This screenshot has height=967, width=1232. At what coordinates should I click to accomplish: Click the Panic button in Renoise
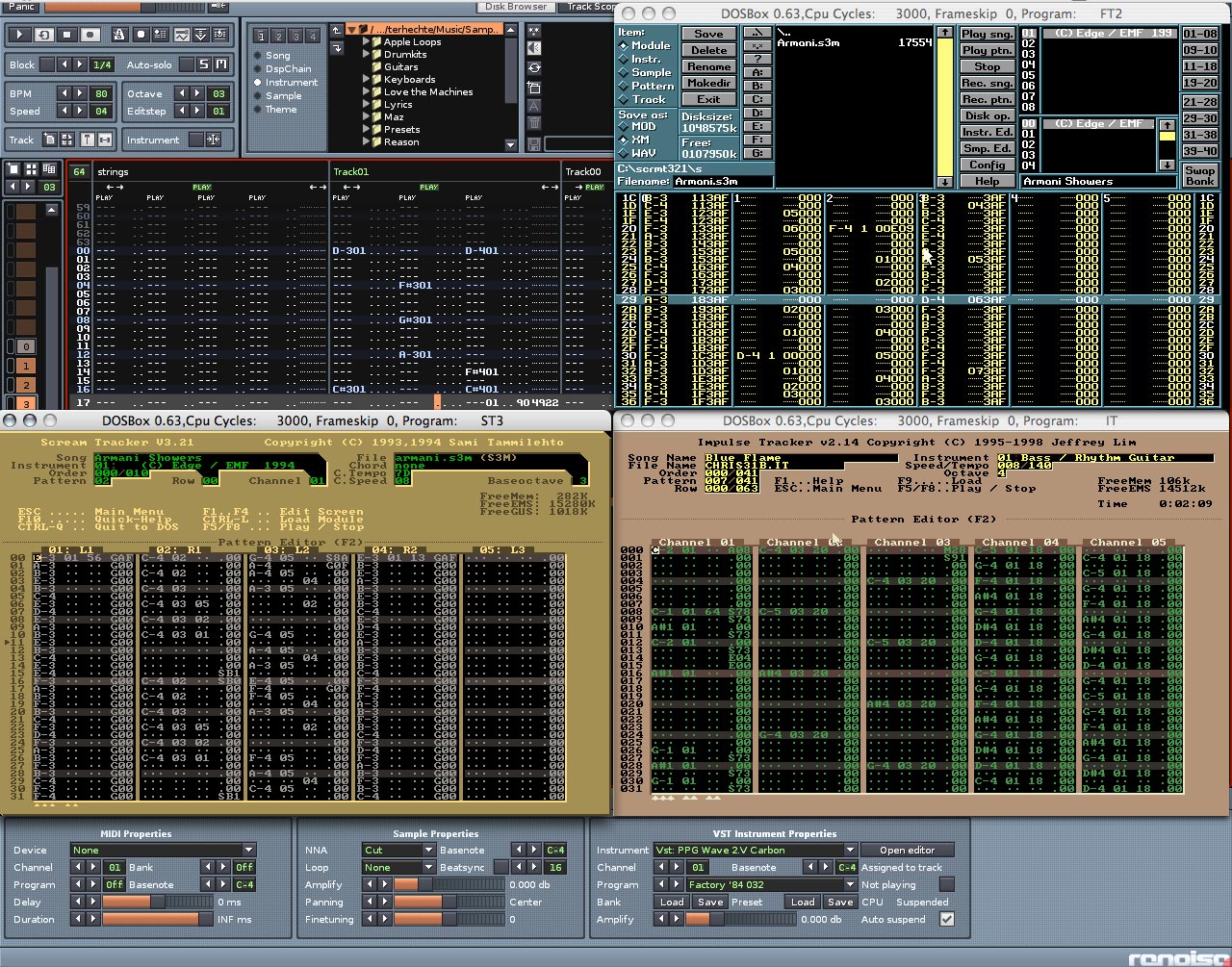click(x=22, y=6)
